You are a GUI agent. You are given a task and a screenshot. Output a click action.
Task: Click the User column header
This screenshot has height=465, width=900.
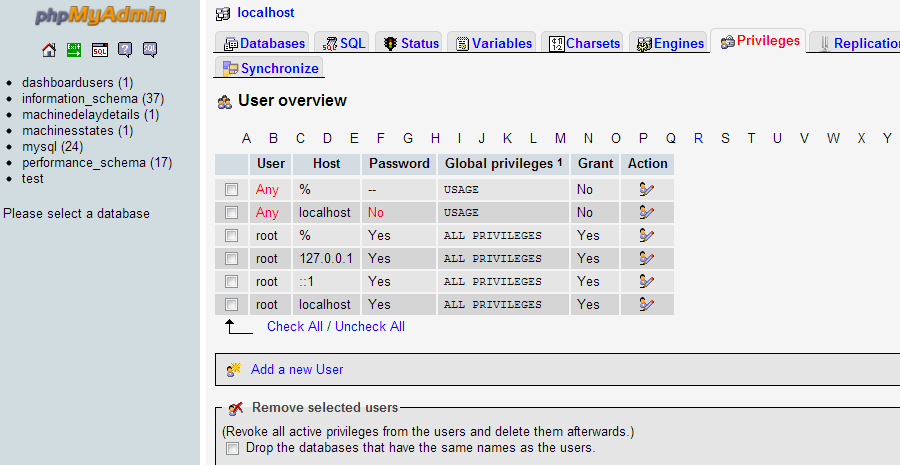[x=271, y=164]
